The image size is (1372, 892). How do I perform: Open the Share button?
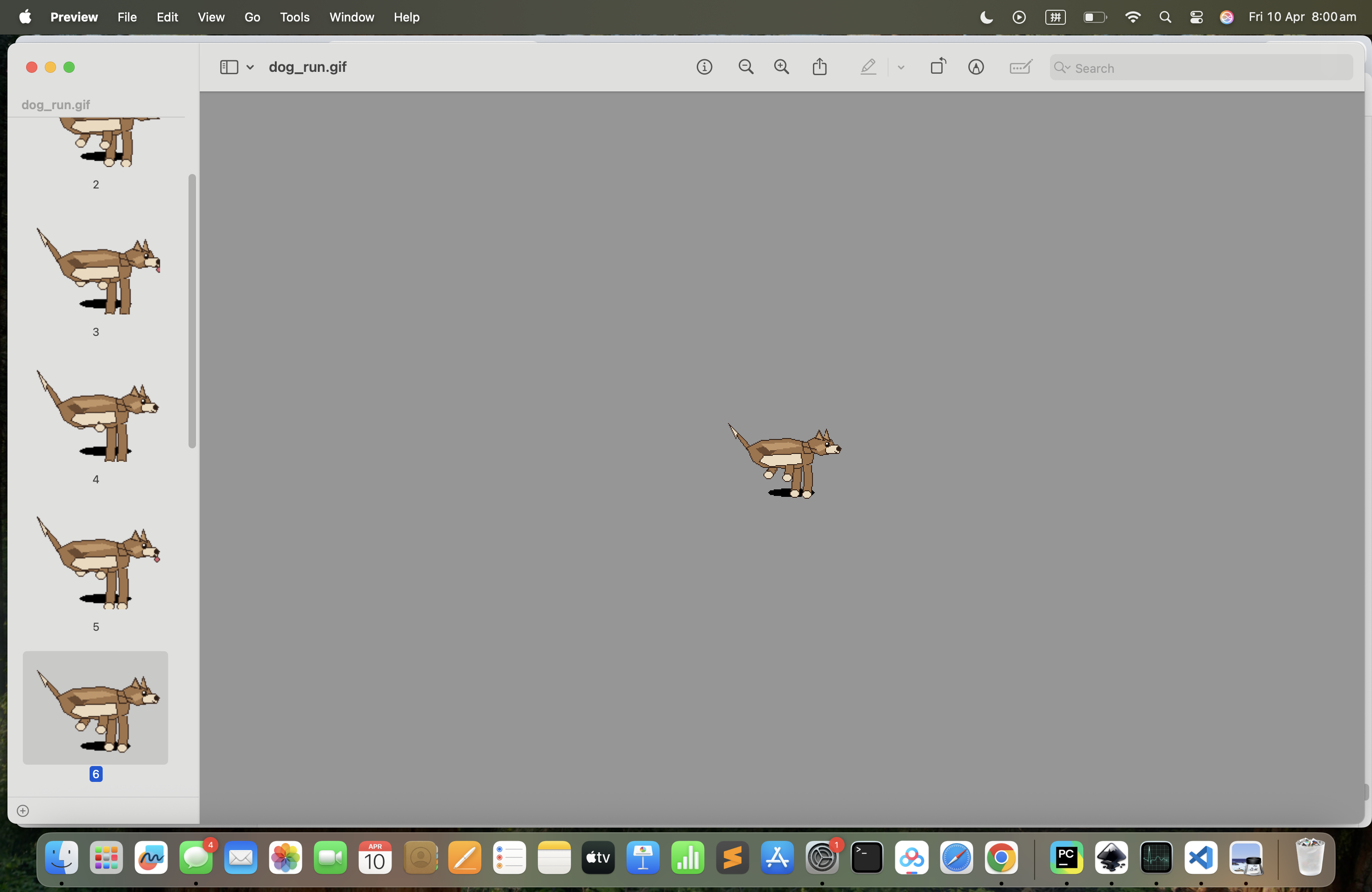point(820,67)
